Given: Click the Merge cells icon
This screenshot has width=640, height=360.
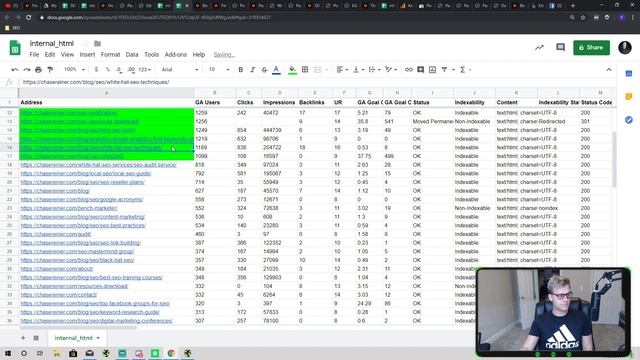Looking at the screenshot, I should 318,70.
